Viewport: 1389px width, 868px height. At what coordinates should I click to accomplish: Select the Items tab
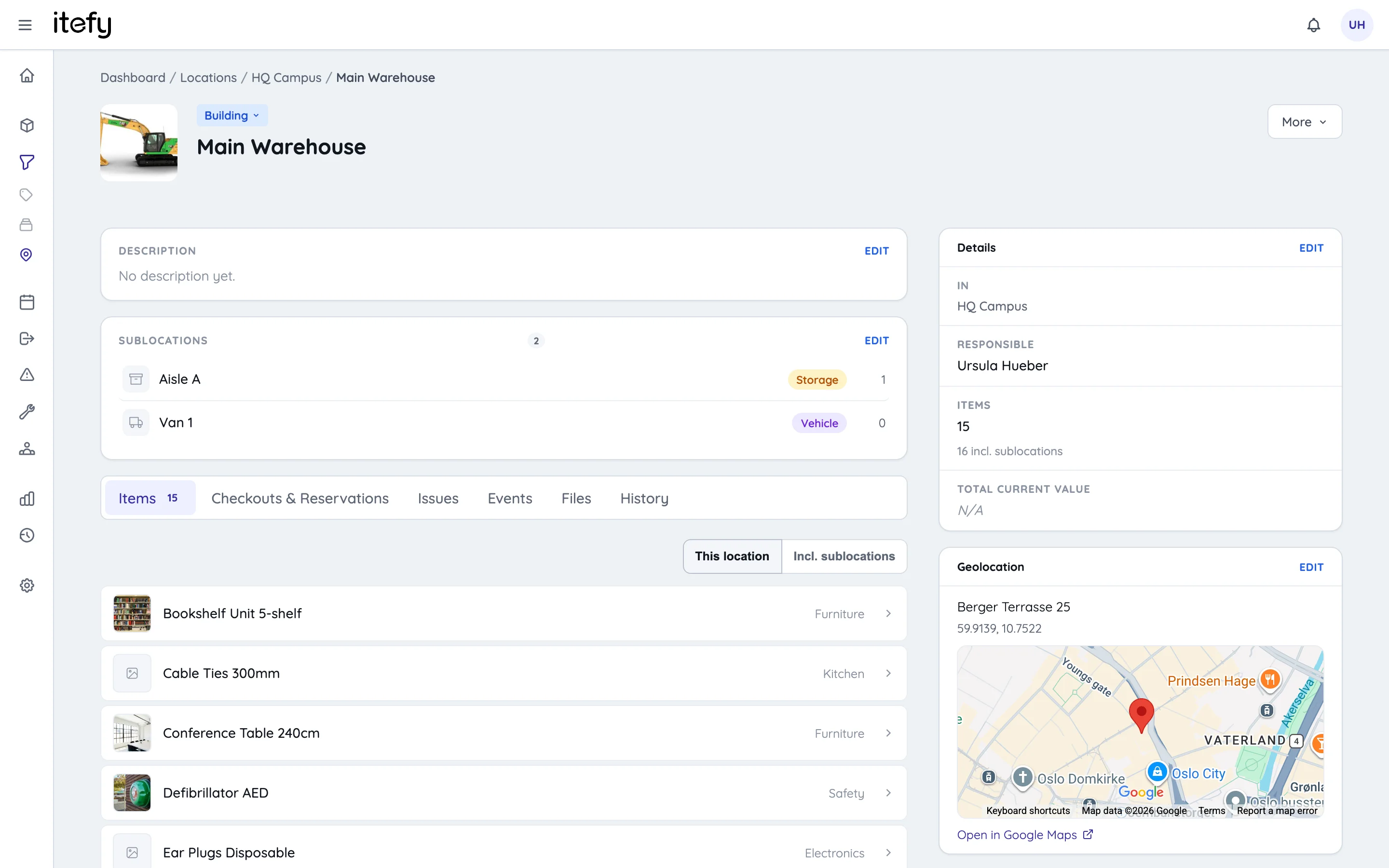pyautogui.click(x=150, y=498)
